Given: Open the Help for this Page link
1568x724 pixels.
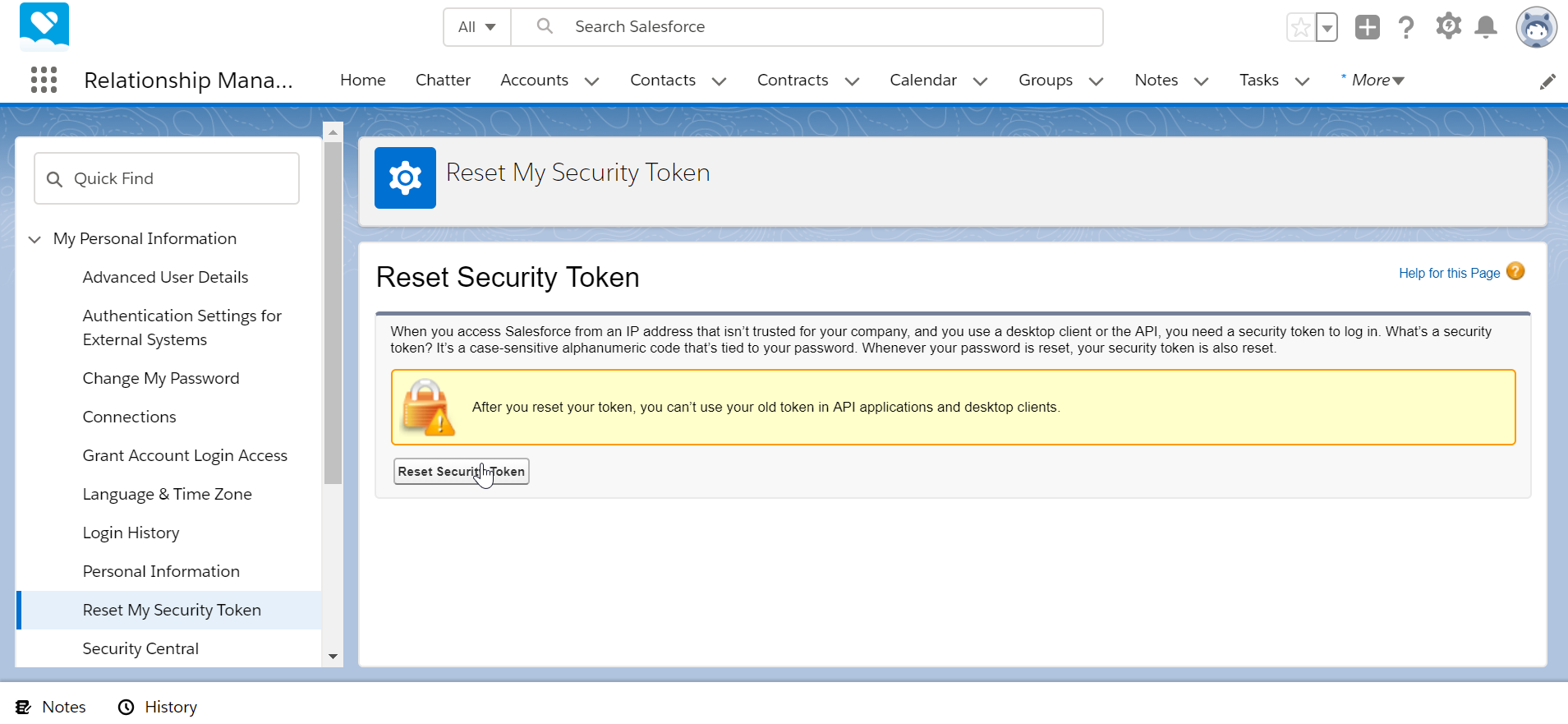Looking at the screenshot, I should (1449, 273).
